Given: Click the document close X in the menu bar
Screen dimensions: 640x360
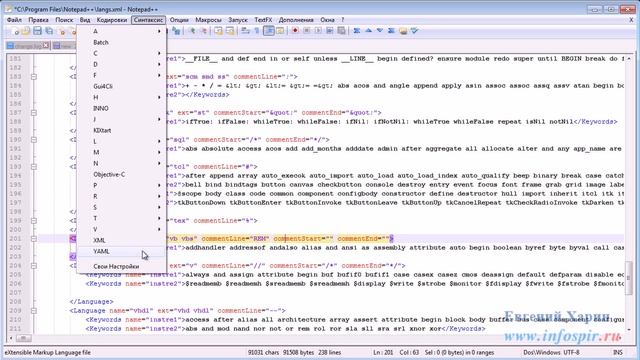Looking at the screenshot, I should pyautogui.click(x=631, y=20).
